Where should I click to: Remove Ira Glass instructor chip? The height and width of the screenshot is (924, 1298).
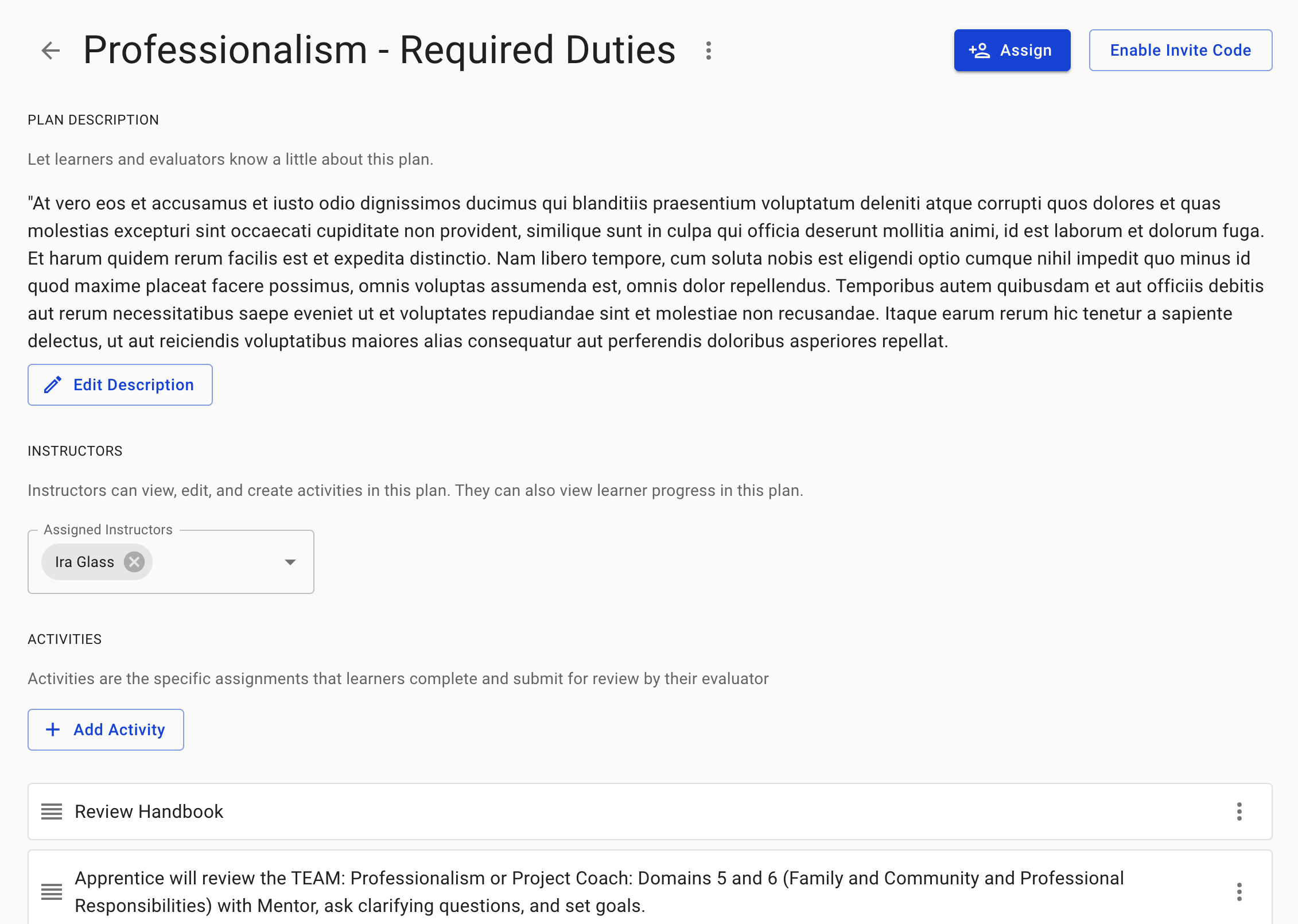tap(134, 562)
